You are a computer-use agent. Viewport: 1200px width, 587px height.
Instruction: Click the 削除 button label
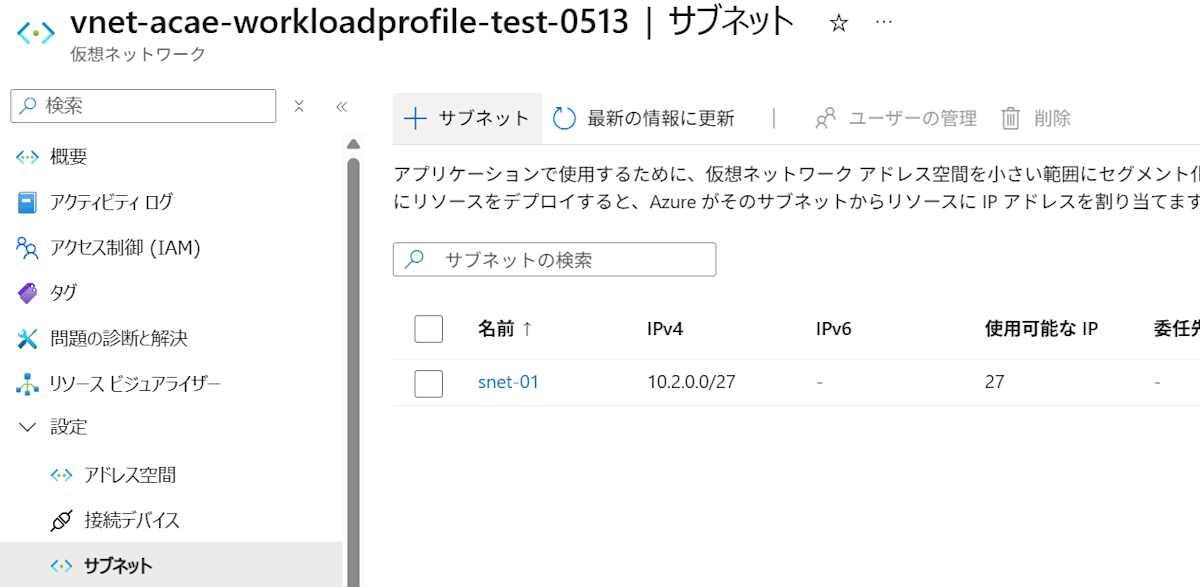click(x=1053, y=118)
